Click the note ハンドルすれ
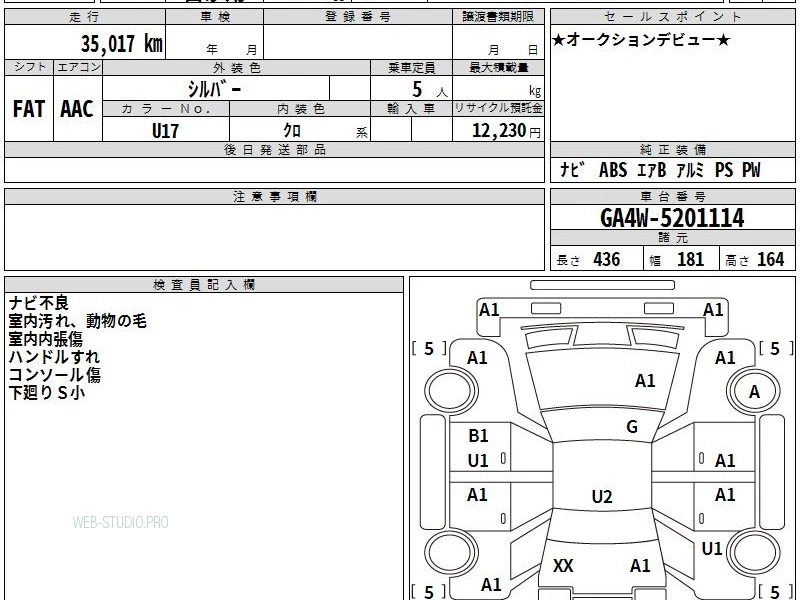The height and width of the screenshot is (600, 800). [x=54, y=357]
